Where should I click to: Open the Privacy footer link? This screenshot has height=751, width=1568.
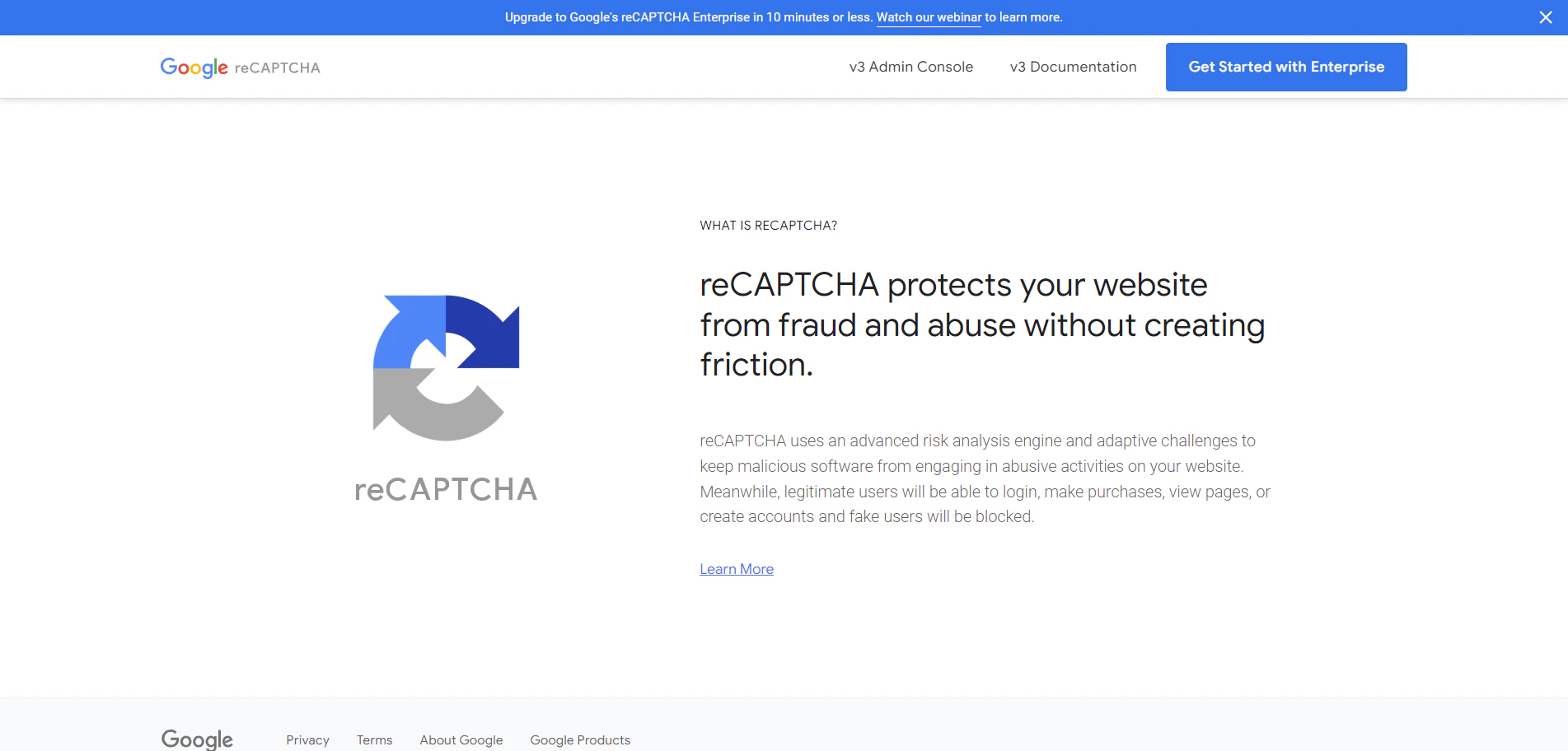click(307, 740)
